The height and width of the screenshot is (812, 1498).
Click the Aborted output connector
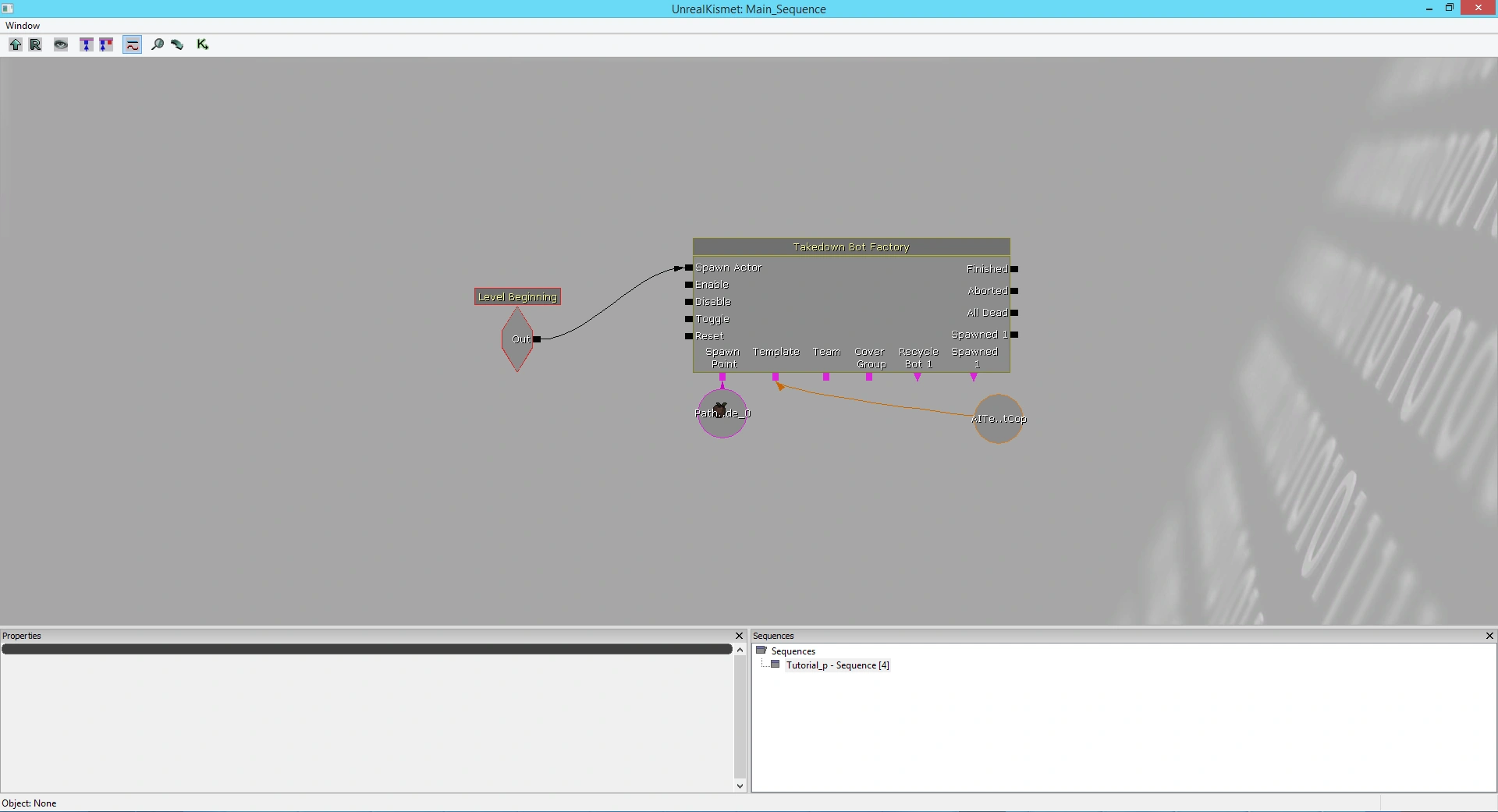coord(1014,291)
